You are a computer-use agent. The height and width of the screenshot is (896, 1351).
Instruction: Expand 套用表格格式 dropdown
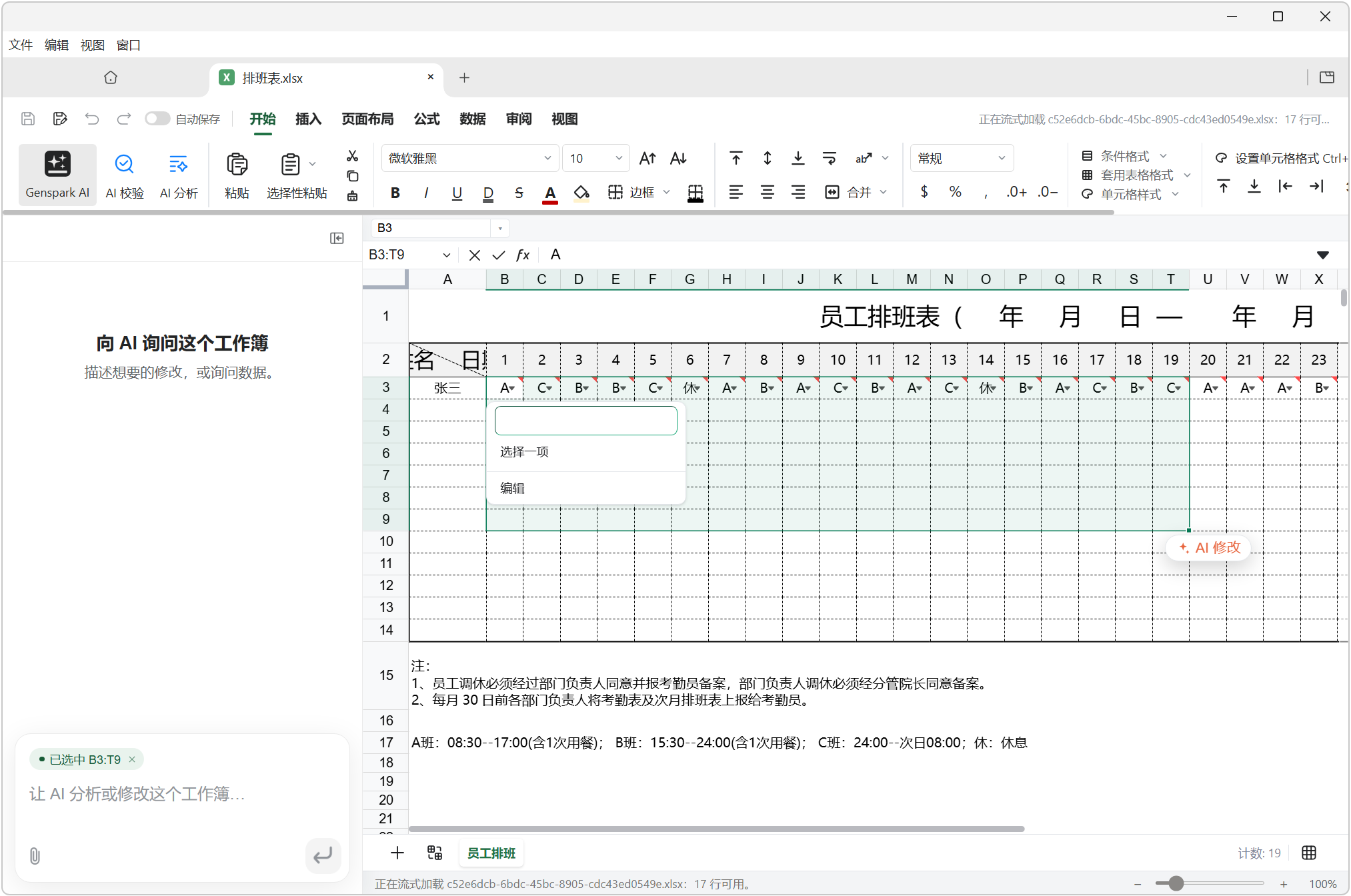point(1187,175)
